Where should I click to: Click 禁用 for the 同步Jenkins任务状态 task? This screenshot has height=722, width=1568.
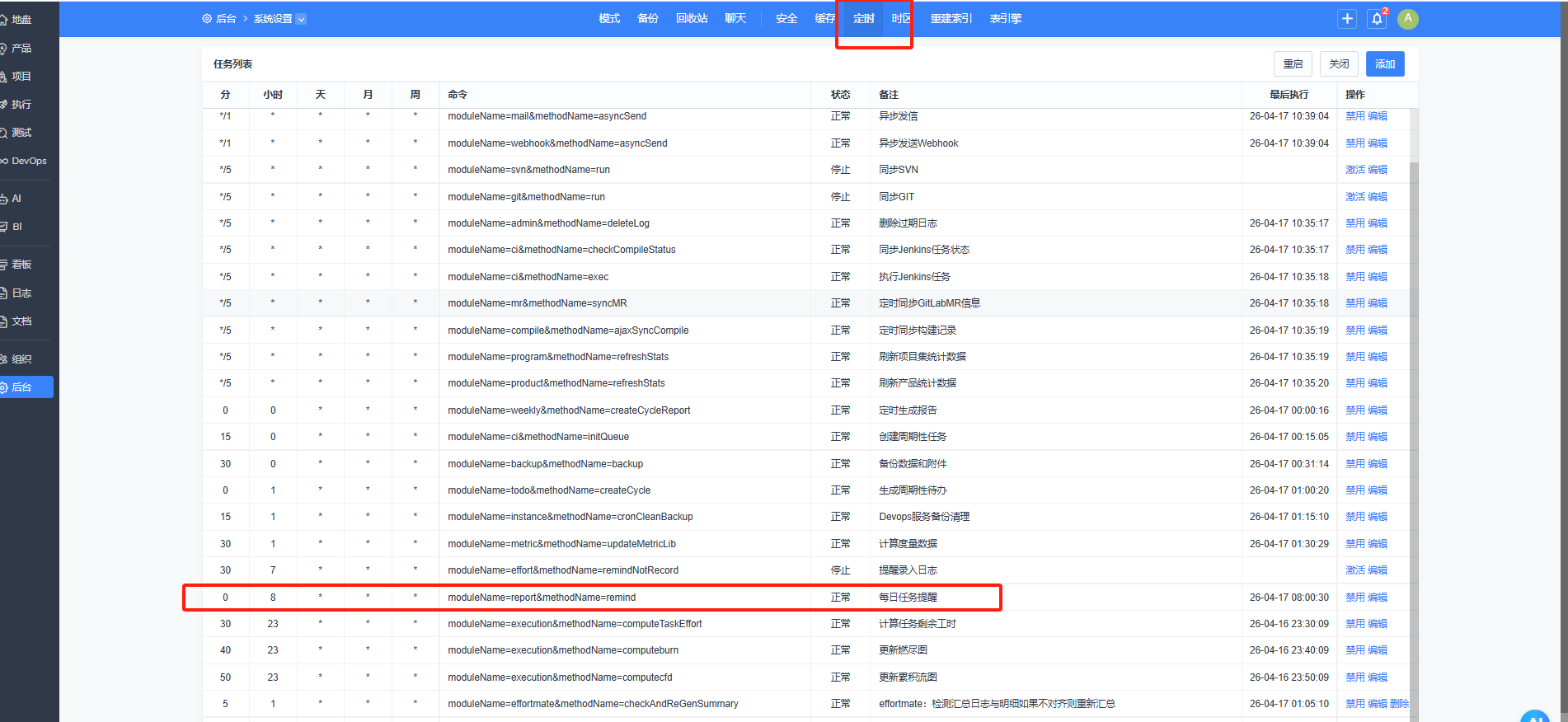click(x=1355, y=250)
